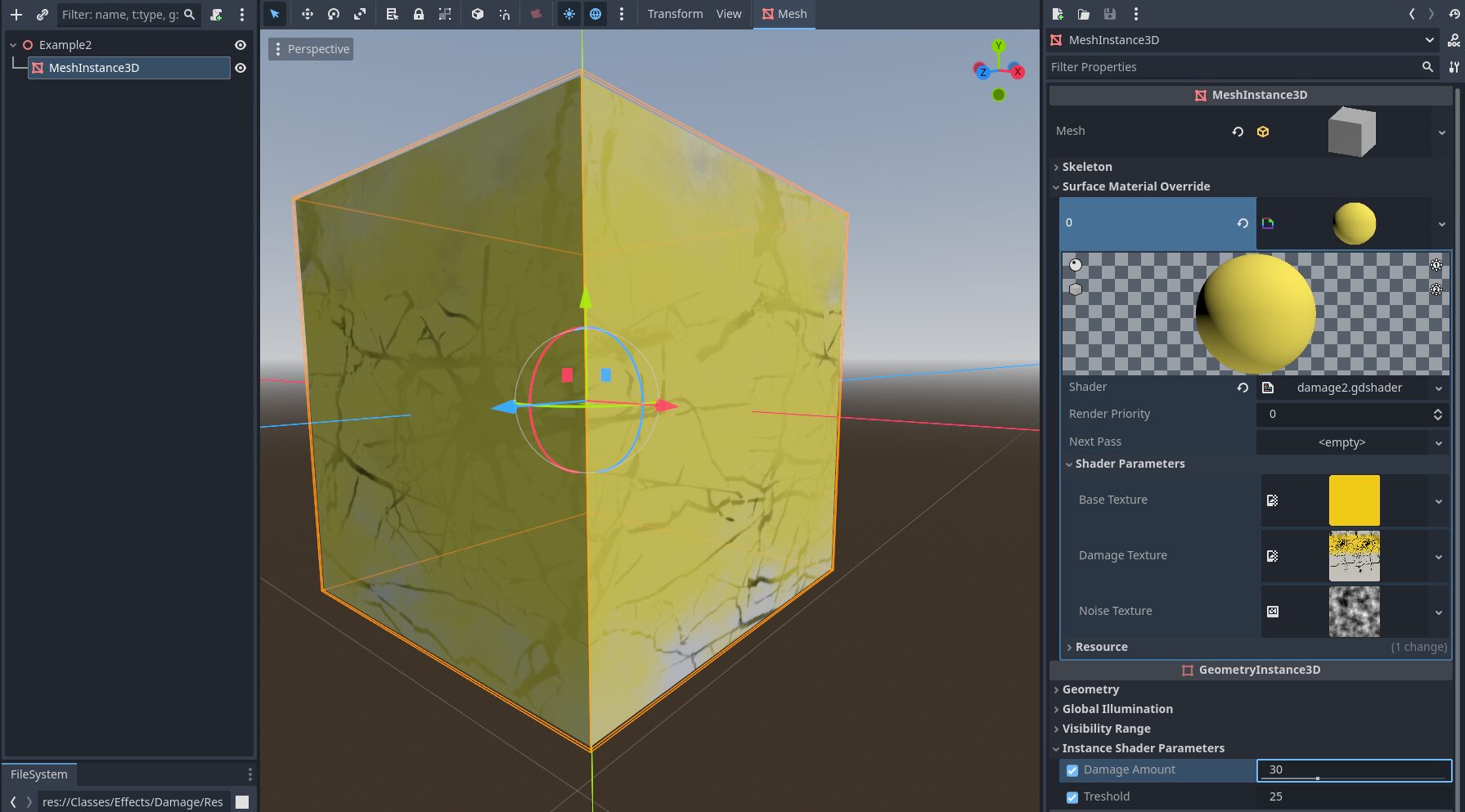Open sun and environment three-dot settings
Screen dimensions: 1465x812
click(622, 14)
